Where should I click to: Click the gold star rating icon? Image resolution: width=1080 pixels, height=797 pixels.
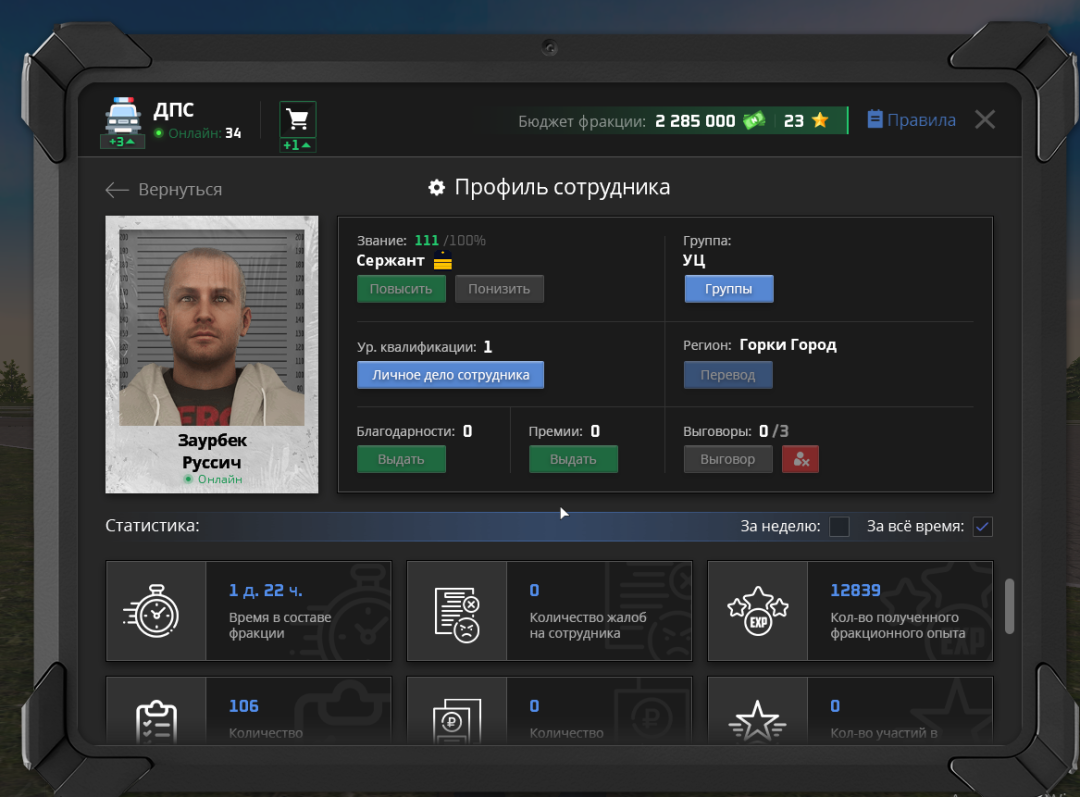(x=820, y=121)
